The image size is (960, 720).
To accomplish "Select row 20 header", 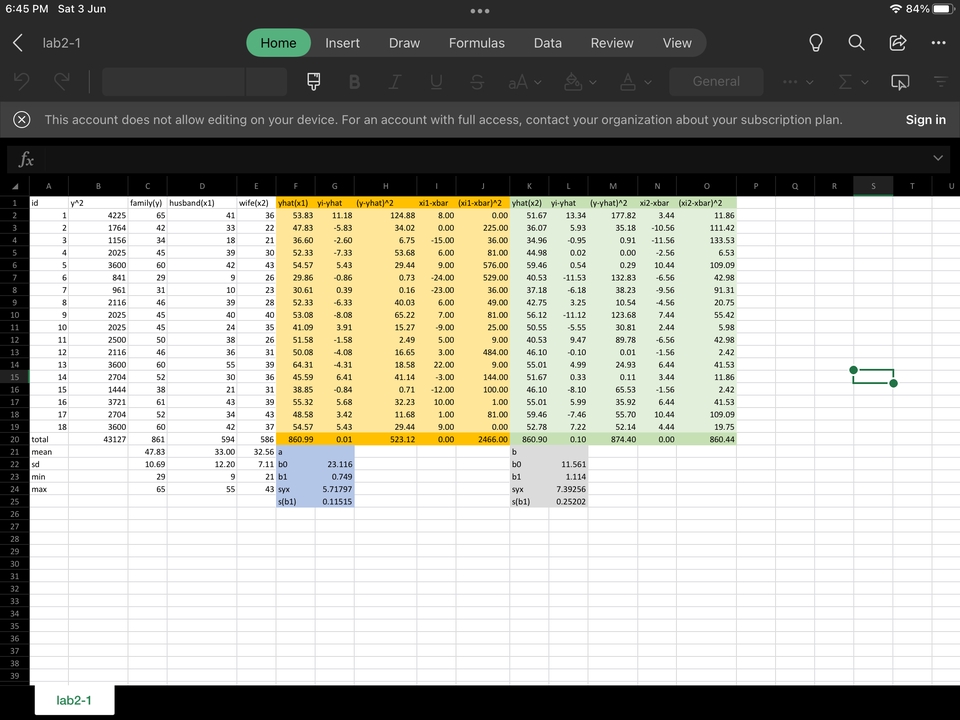I will [15, 439].
